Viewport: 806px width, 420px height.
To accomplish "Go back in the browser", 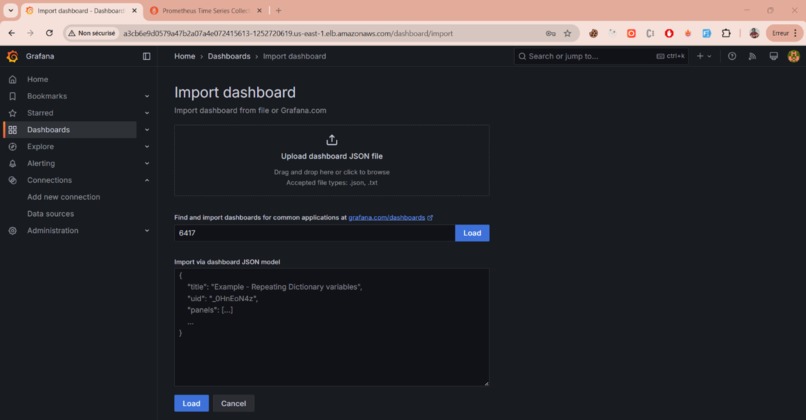I will pos(12,33).
